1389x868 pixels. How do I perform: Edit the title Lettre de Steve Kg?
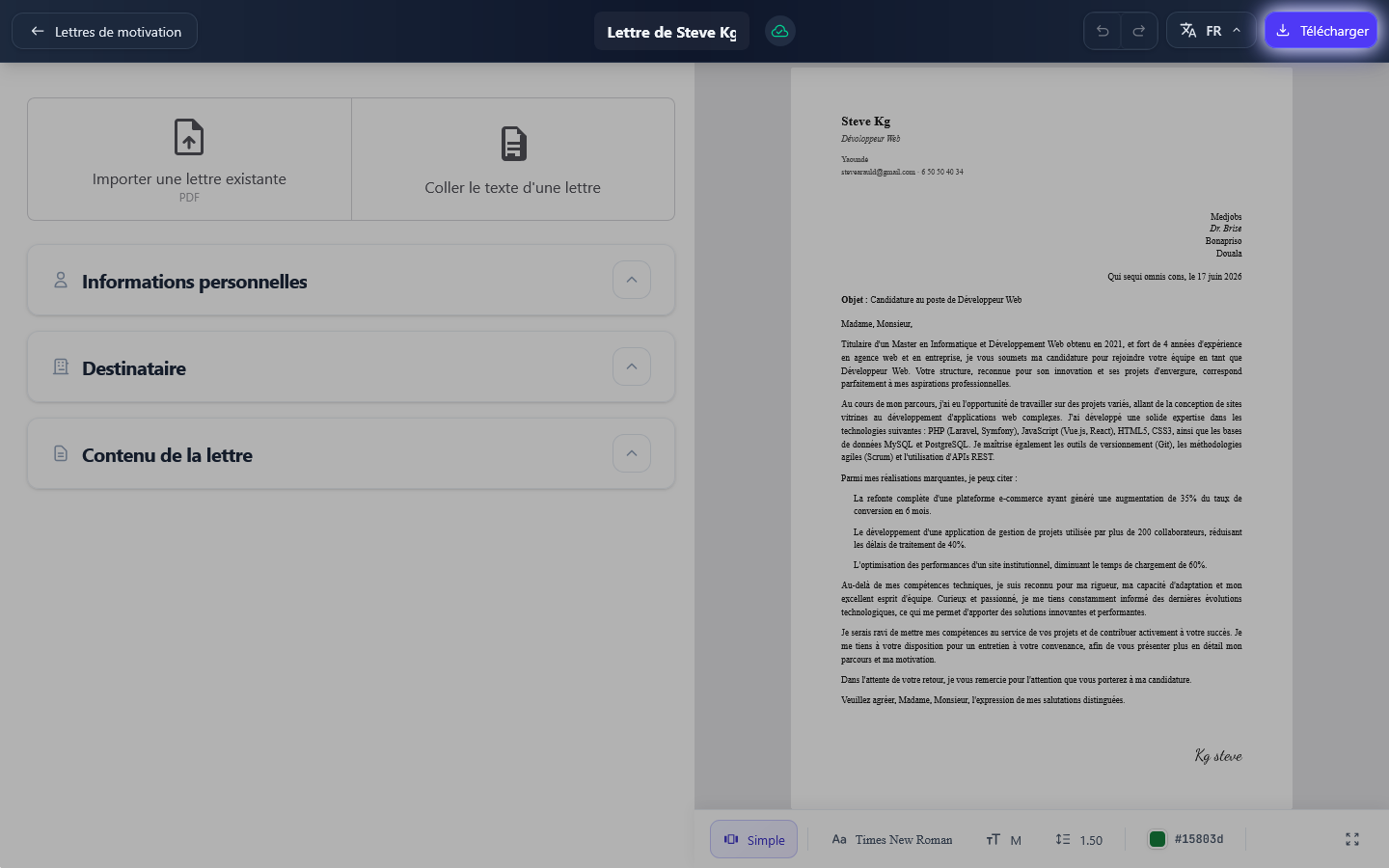pyautogui.click(x=671, y=32)
